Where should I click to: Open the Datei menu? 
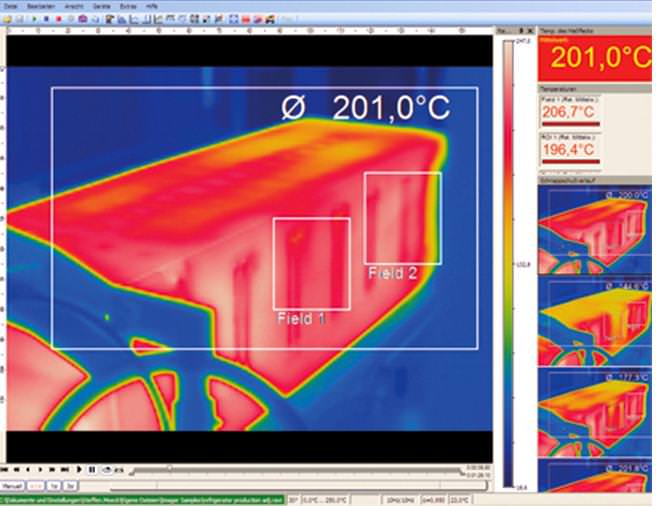coord(10,6)
